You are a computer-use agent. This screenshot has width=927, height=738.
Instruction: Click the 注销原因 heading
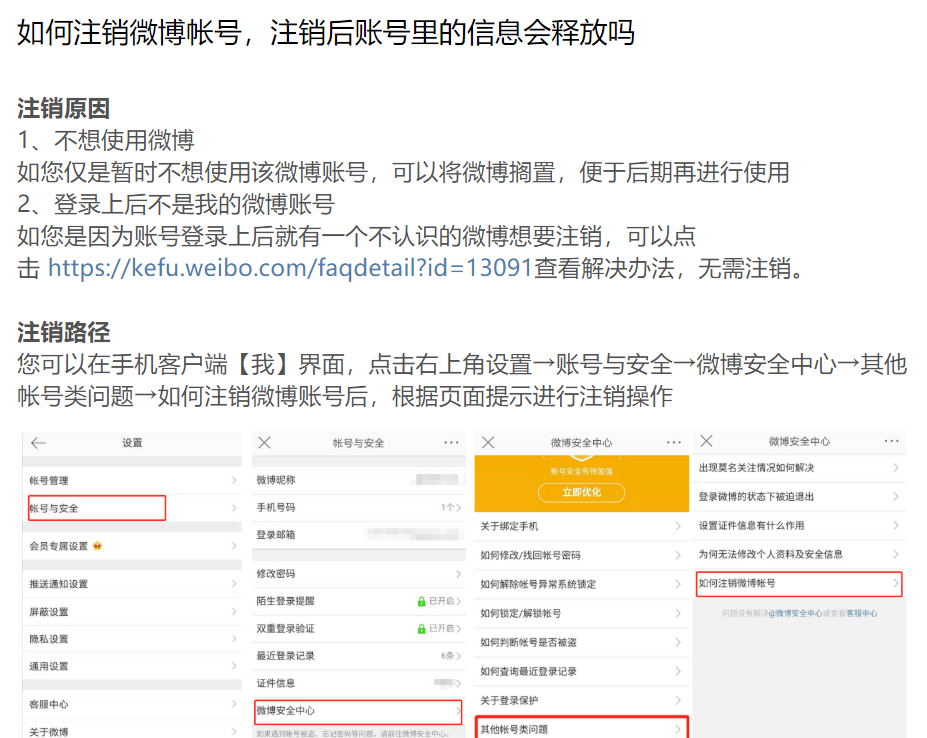click(63, 109)
